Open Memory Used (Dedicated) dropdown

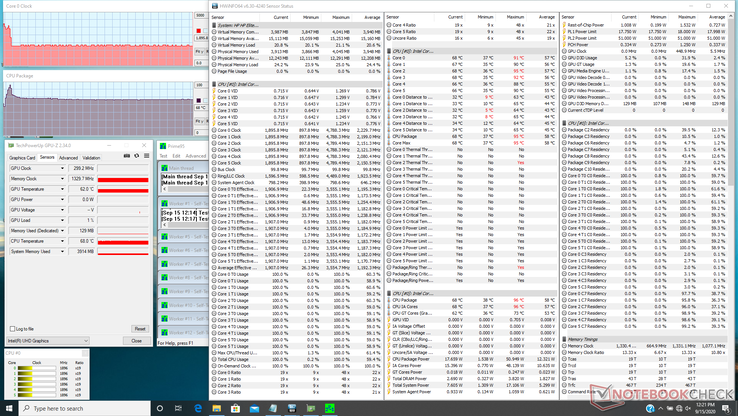(62, 231)
